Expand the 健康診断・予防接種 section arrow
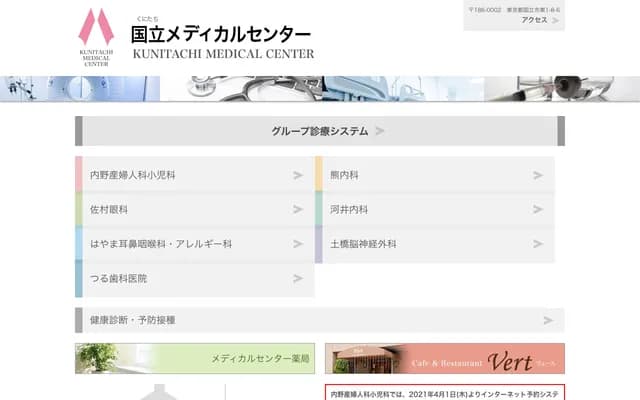Image resolution: width=640 pixels, height=400 pixels. pyautogui.click(x=548, y=320)
